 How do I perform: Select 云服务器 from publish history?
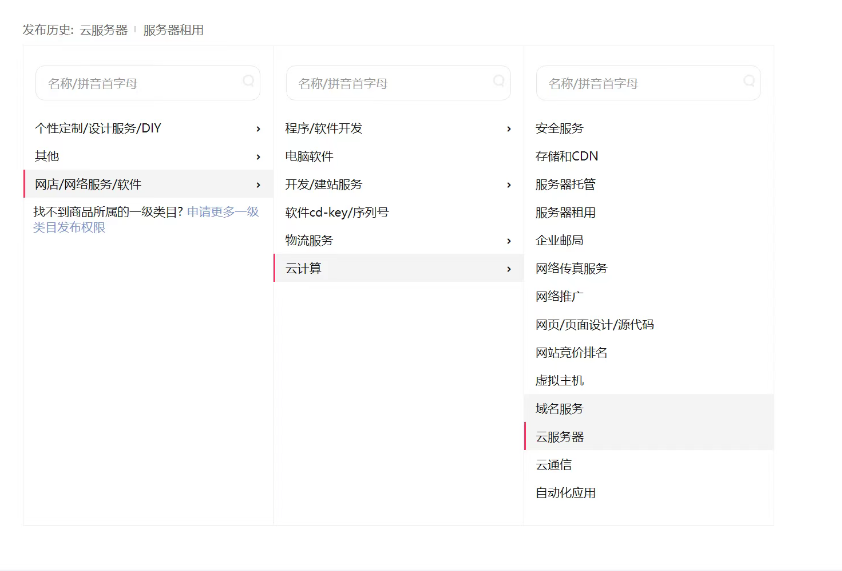tap(104, 30)
